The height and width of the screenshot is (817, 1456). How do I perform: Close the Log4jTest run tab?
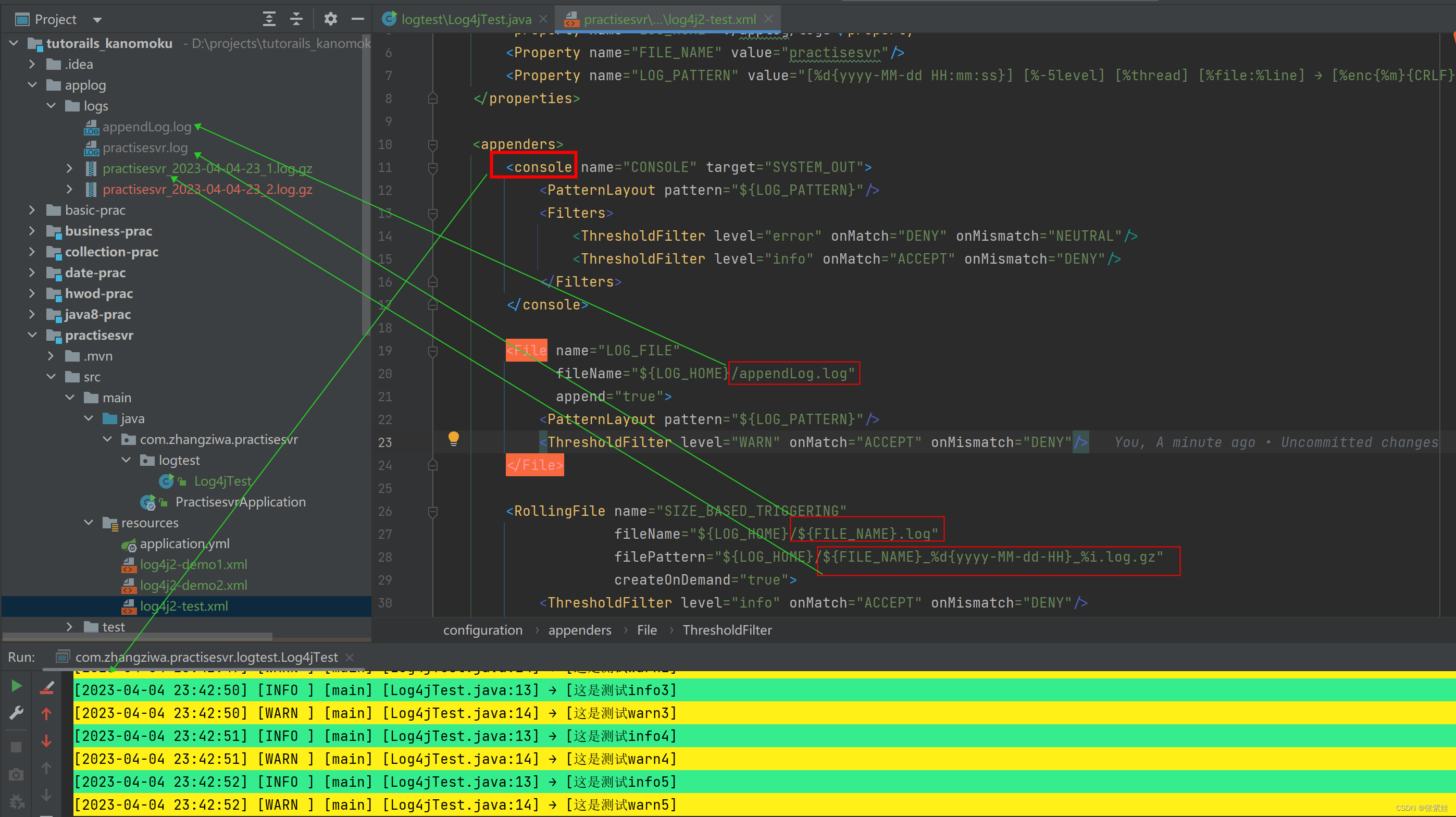pyautogui.click(x=350, y=657)
